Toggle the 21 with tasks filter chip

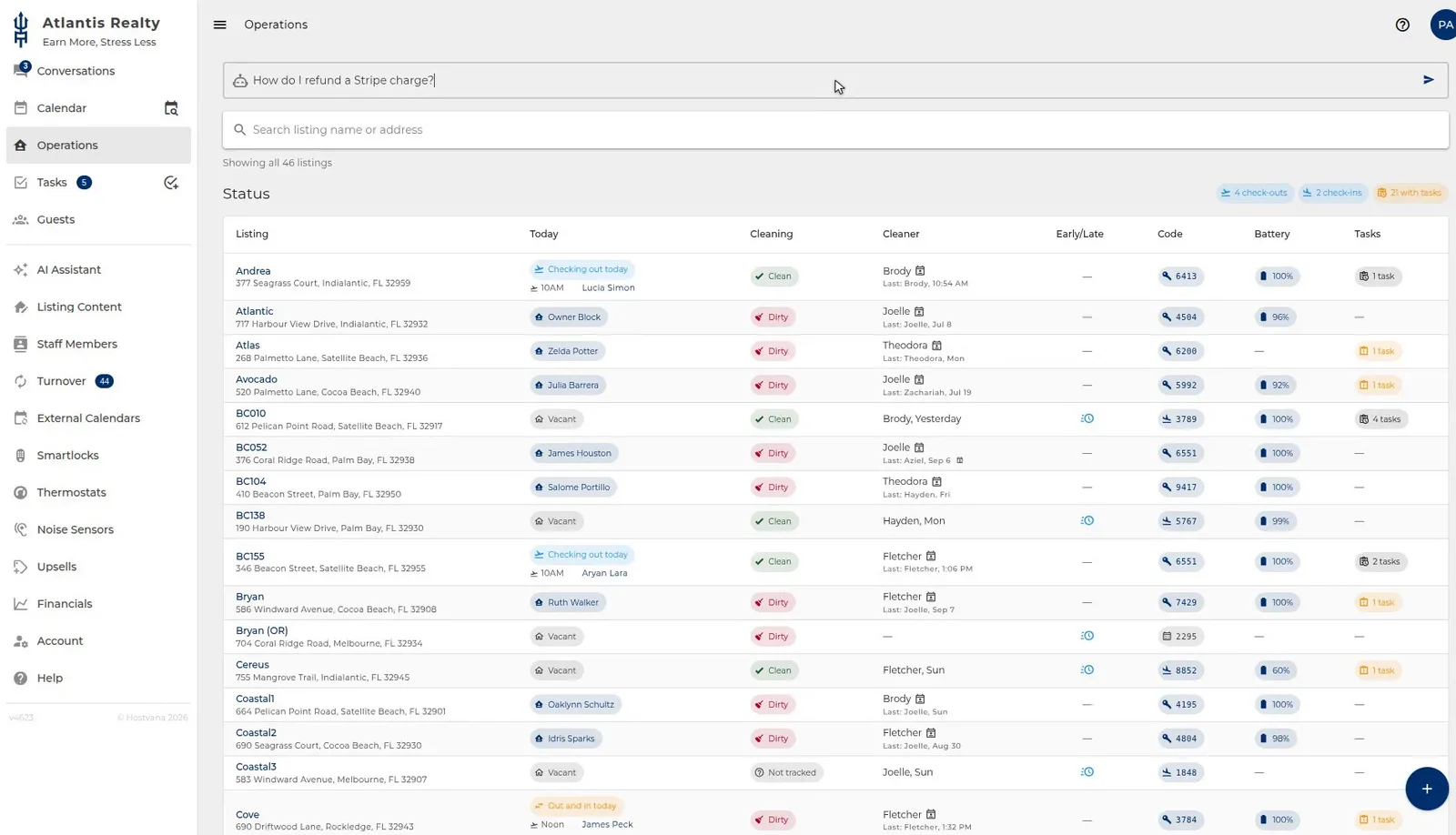(1410, 193)
